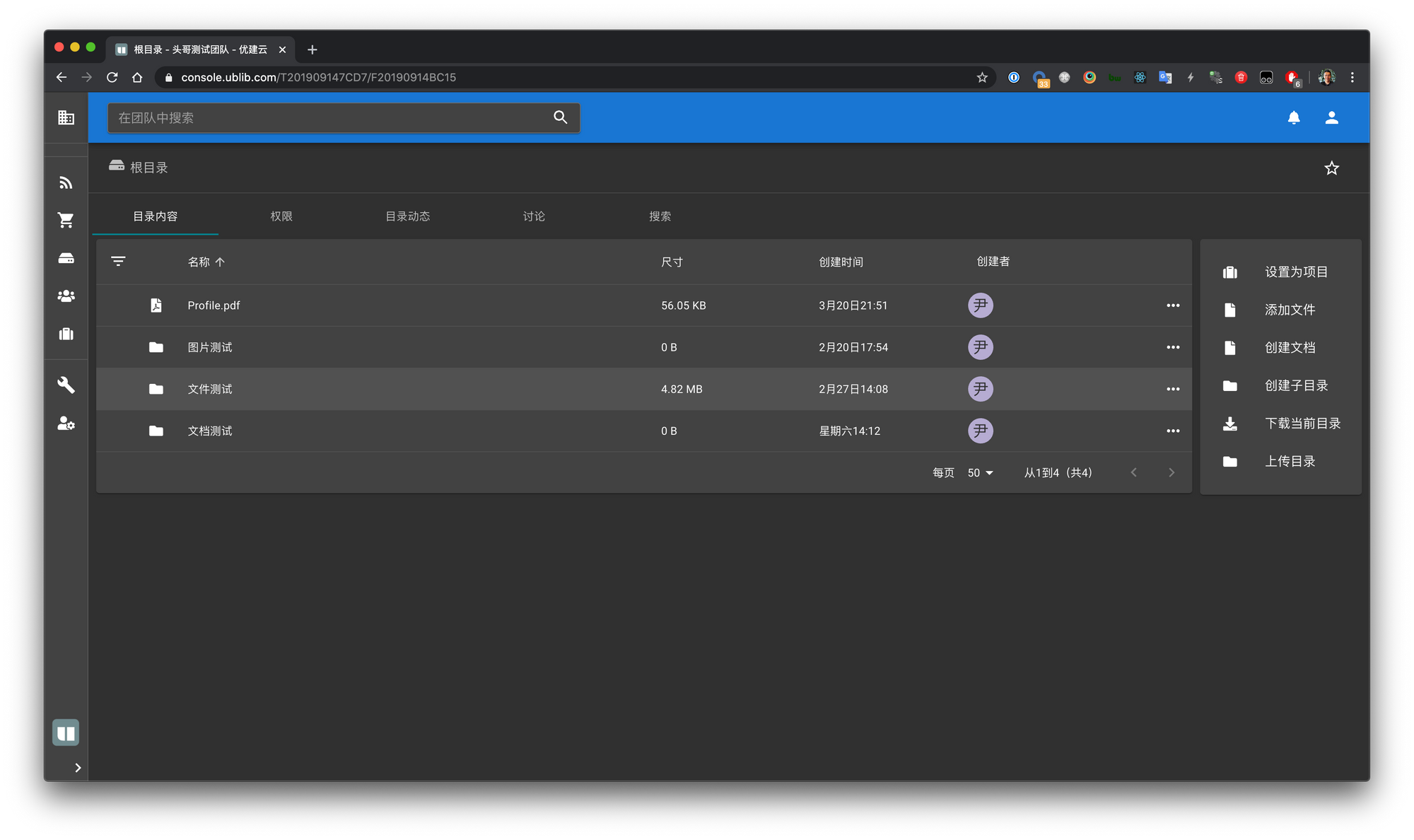Click the notifications bell icon
1414x840 pixels.
click(1293, 117)
